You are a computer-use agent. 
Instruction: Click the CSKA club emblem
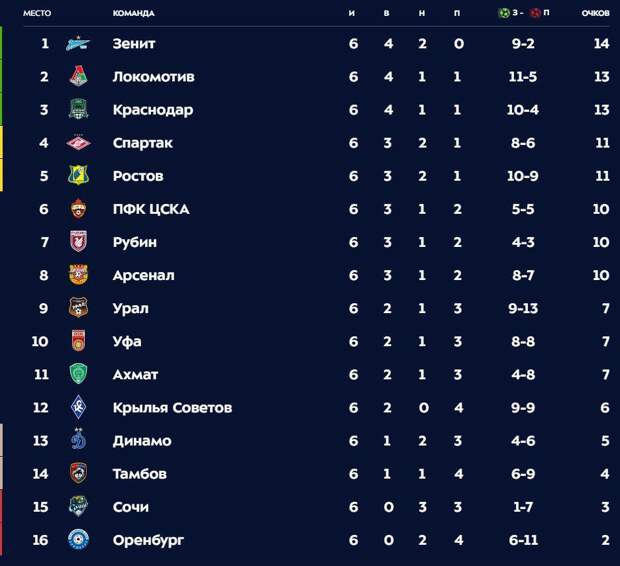coord(78,209)
